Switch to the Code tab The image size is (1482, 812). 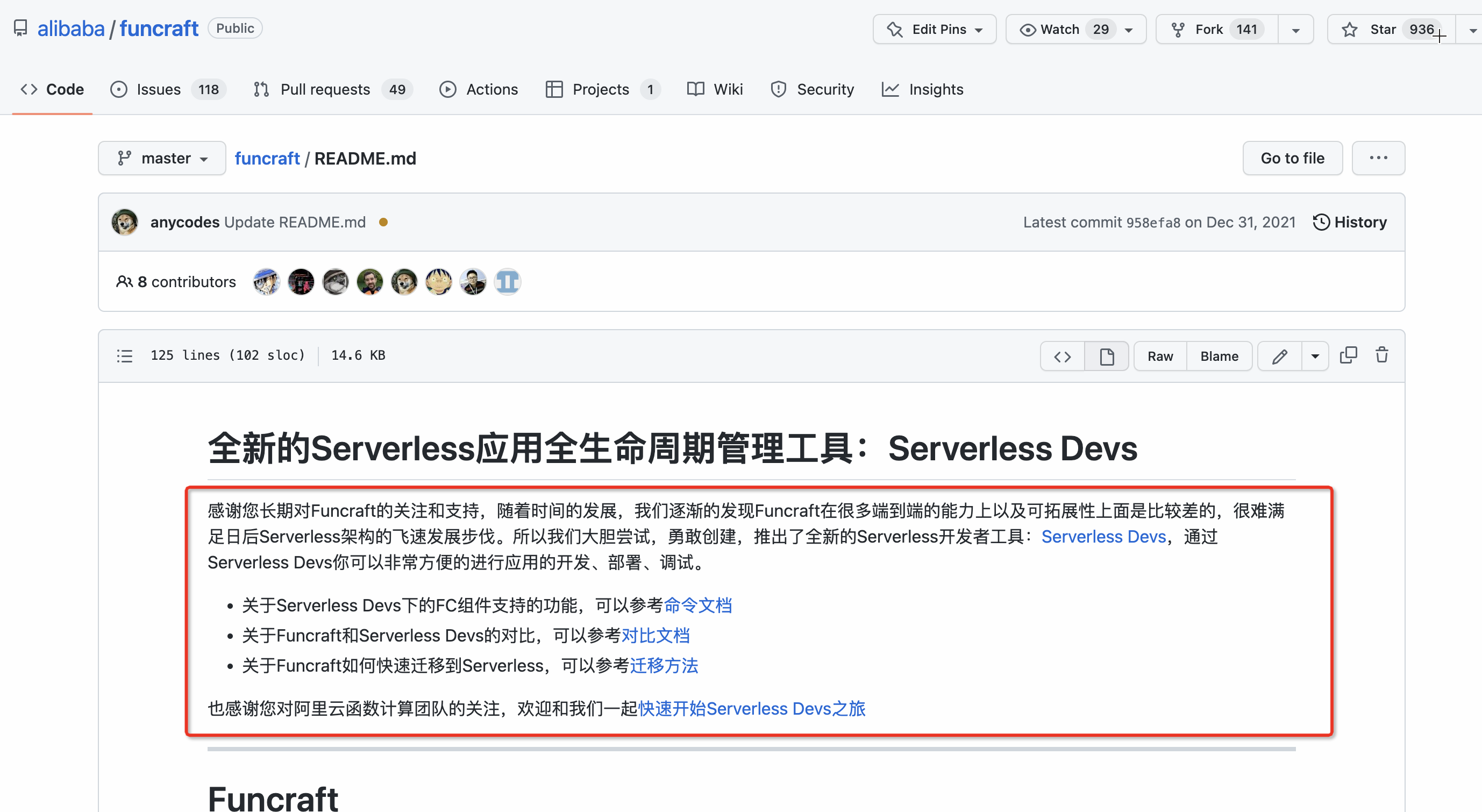[x=52, y=89]
